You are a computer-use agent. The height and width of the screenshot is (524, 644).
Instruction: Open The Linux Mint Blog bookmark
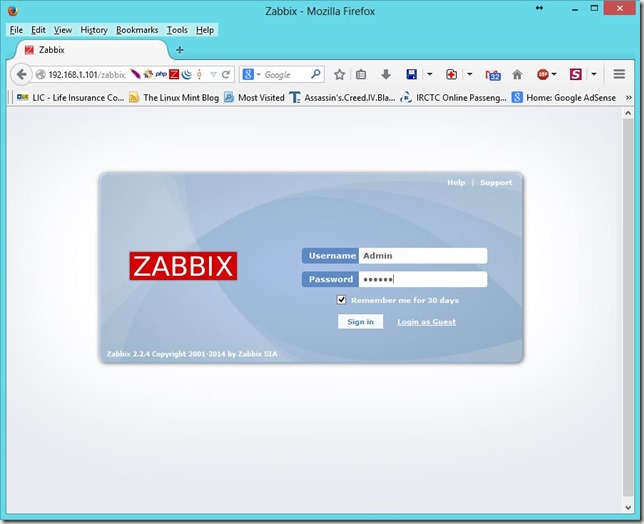[x=174, y=98]
